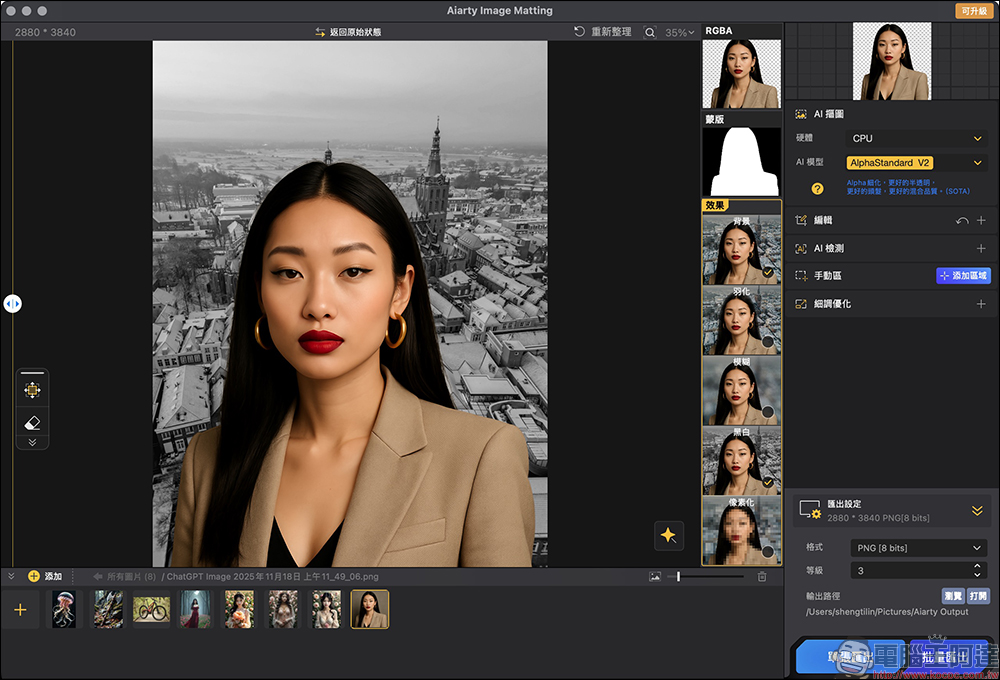
Task: Click the magnifier icon next to the zoom percentage
Action: click(650, 31)
